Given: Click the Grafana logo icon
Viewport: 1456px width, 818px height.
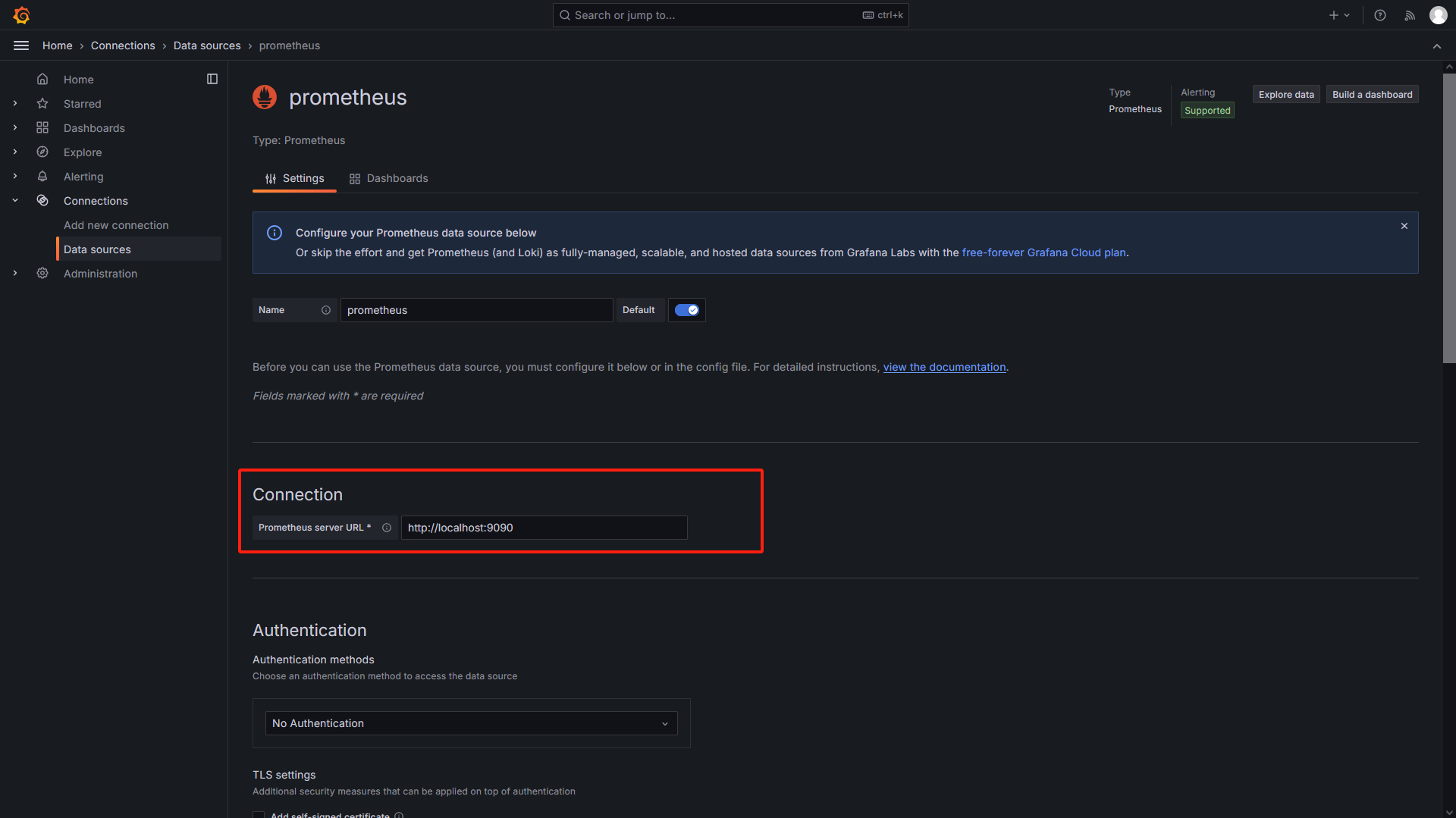Looking at the screenshot, I should [21, 15].
